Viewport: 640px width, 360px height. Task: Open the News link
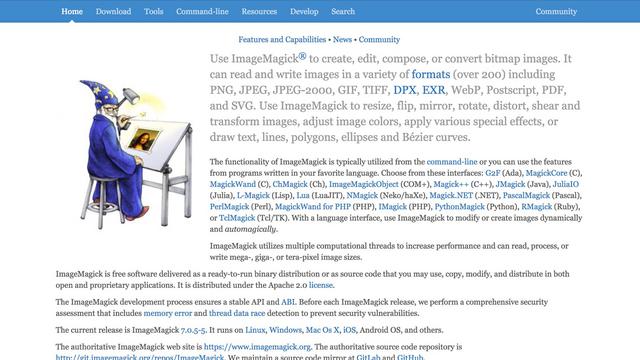coord(342,40)
